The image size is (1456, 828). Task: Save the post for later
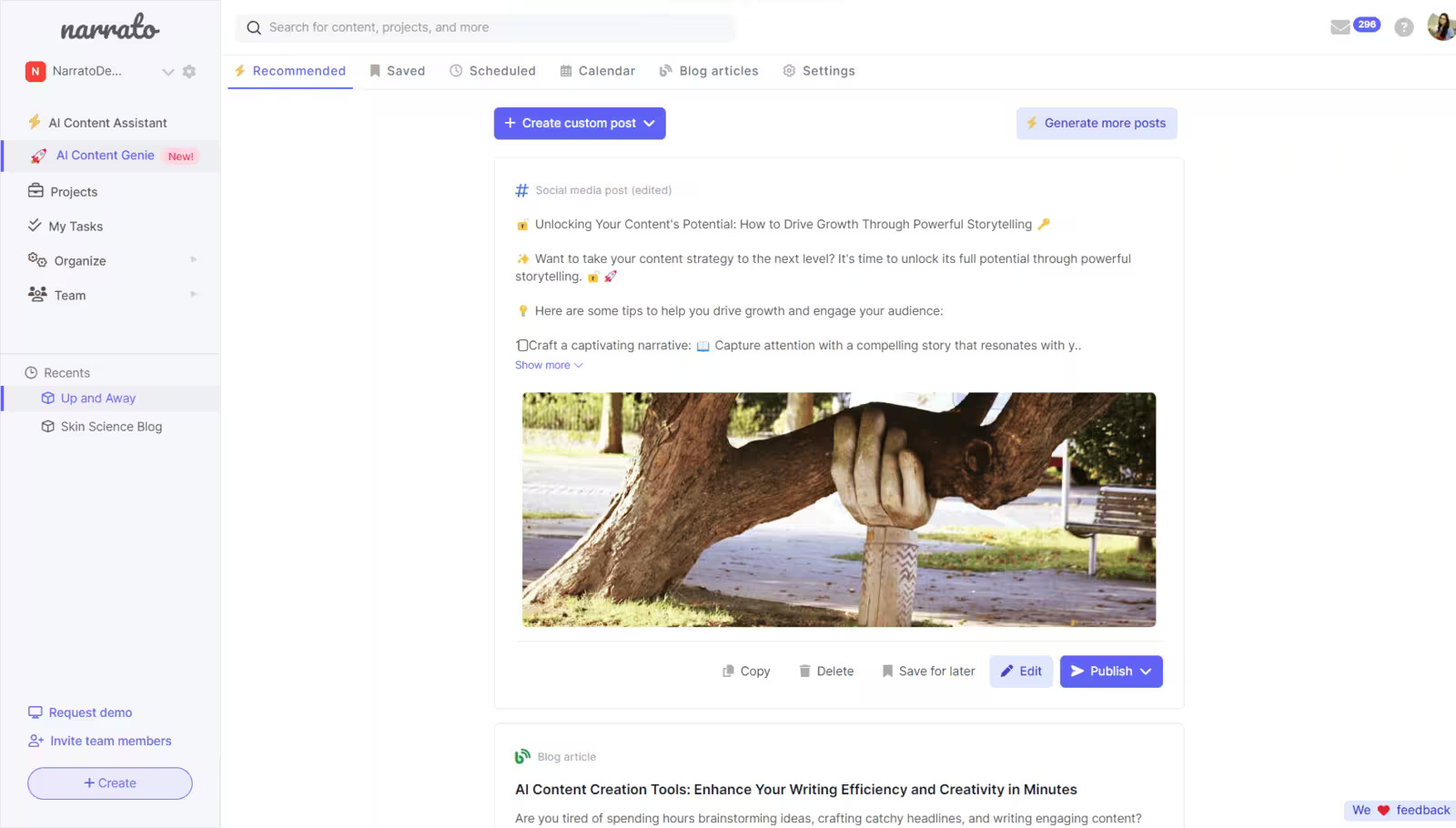928,671
